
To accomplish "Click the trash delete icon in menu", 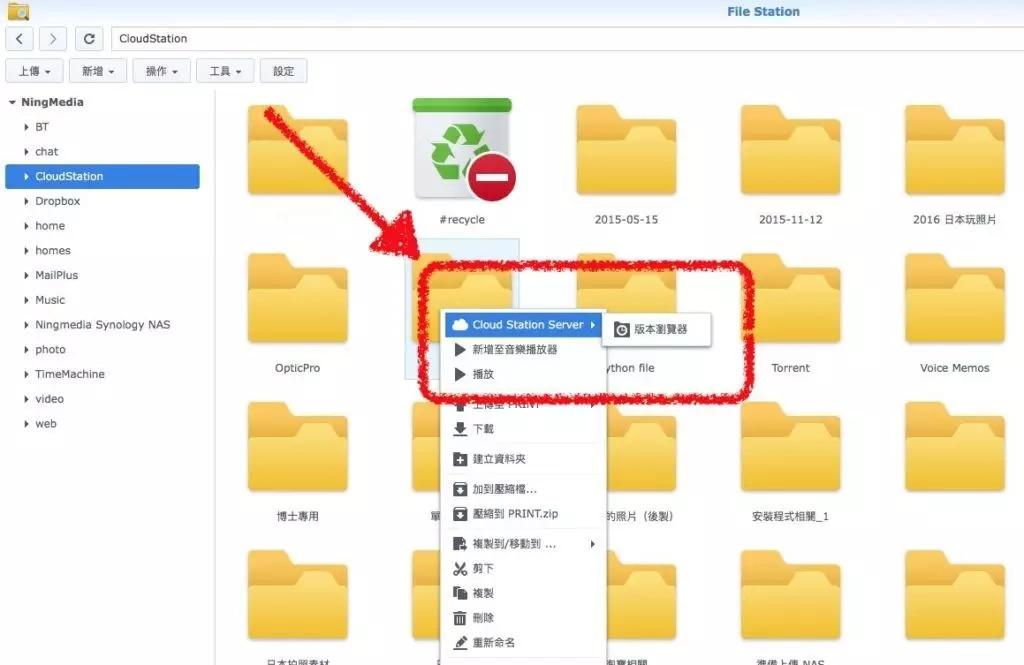I will point(460,618).
